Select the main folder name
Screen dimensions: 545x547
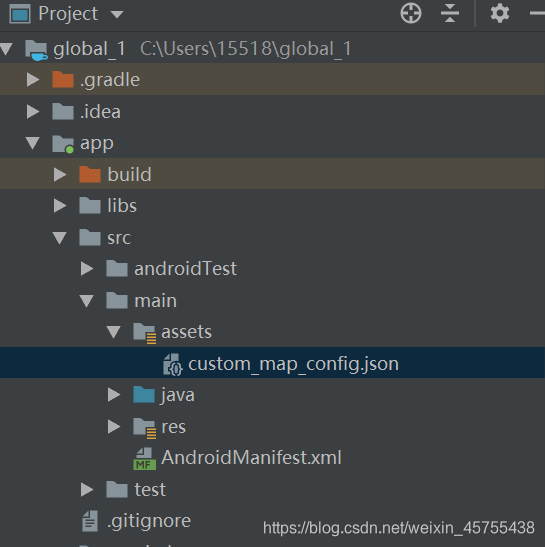[x=156, y=301]
